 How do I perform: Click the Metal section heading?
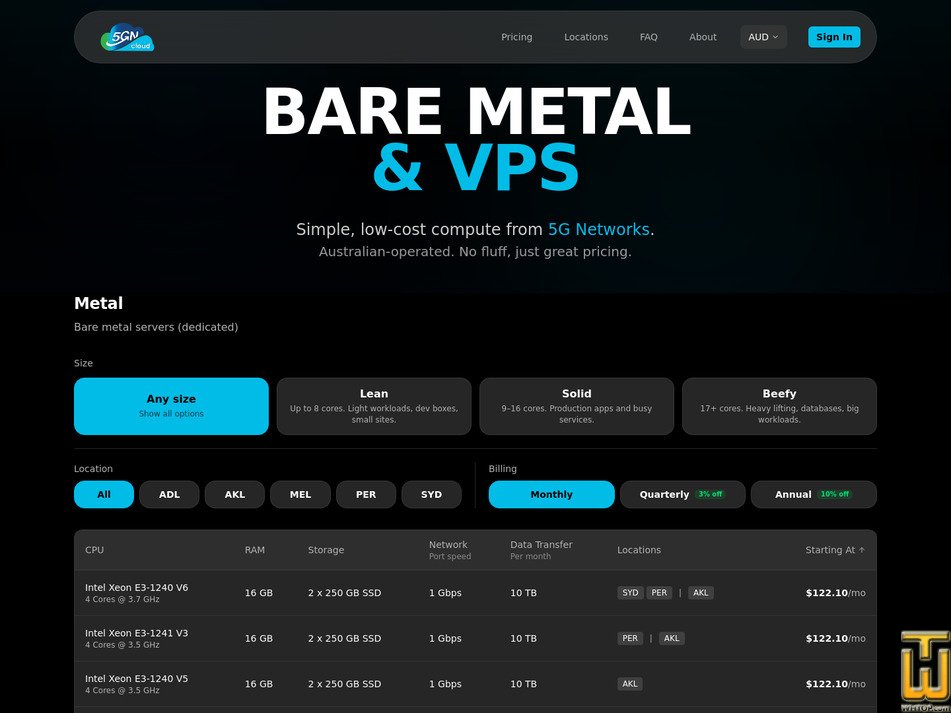(x=98, y=303)
